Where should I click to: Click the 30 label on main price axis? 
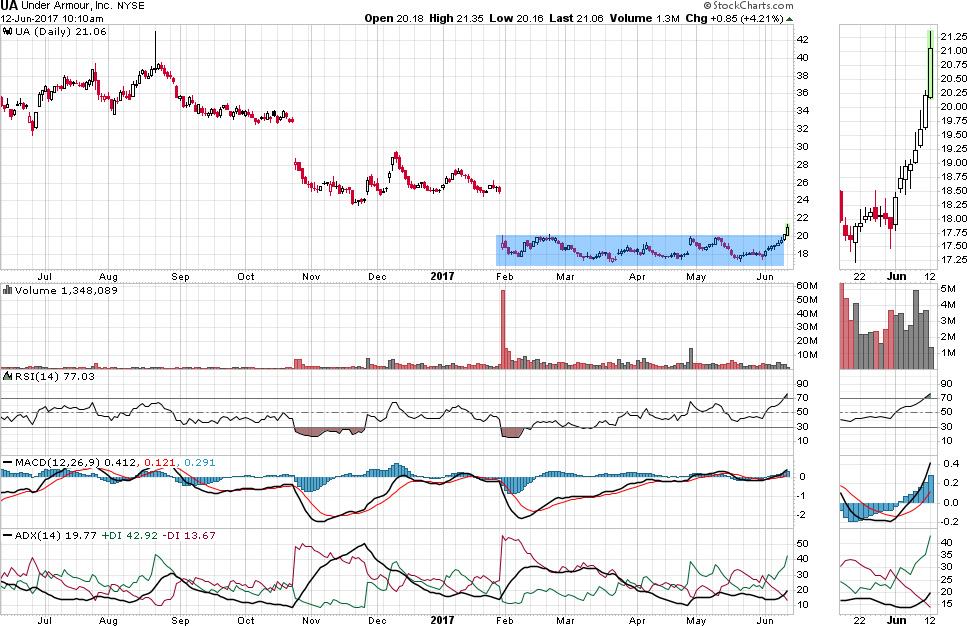[x=802, y=147]
